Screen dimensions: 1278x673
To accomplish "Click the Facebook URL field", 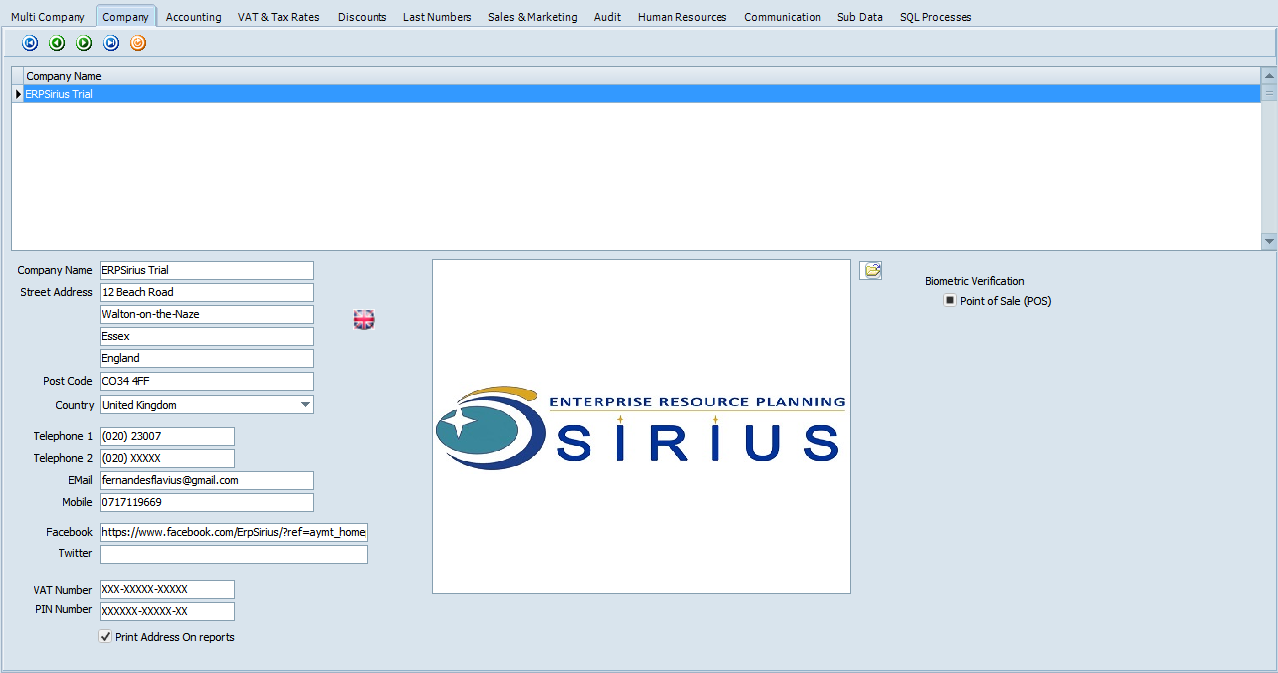I will point(234,532).
